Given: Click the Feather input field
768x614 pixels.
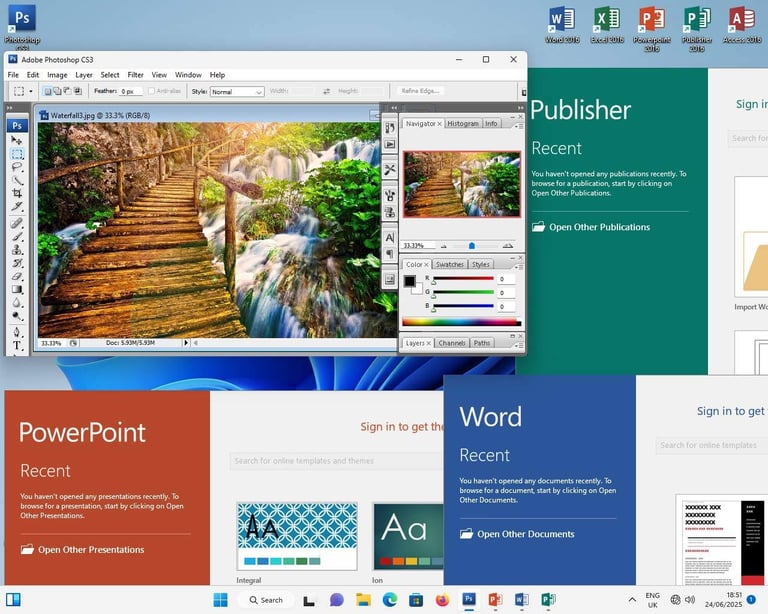Looking at the screenshot, I should [x=131, y=92].
